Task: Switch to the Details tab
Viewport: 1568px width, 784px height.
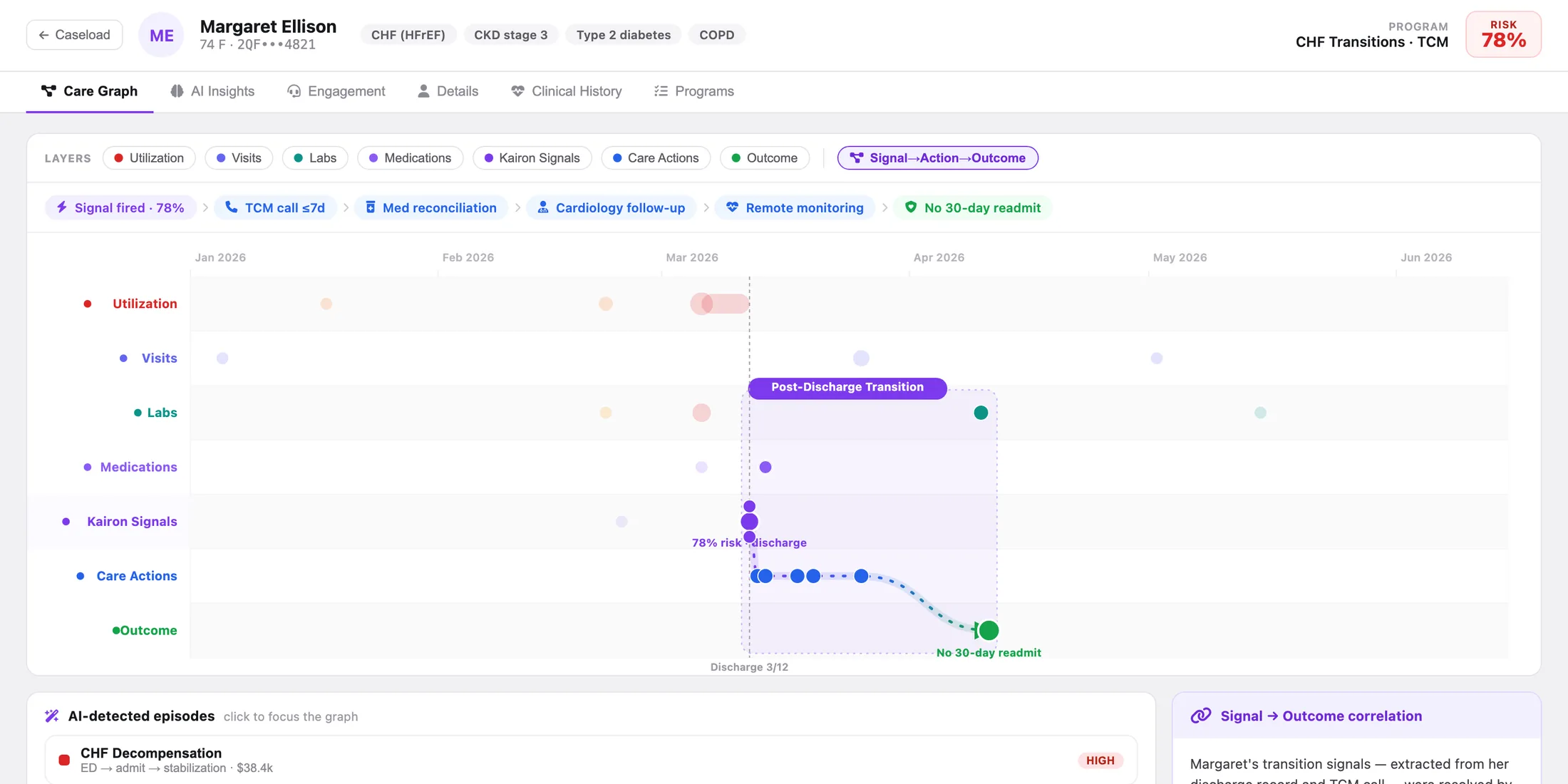Action: [x=448, y=91]
